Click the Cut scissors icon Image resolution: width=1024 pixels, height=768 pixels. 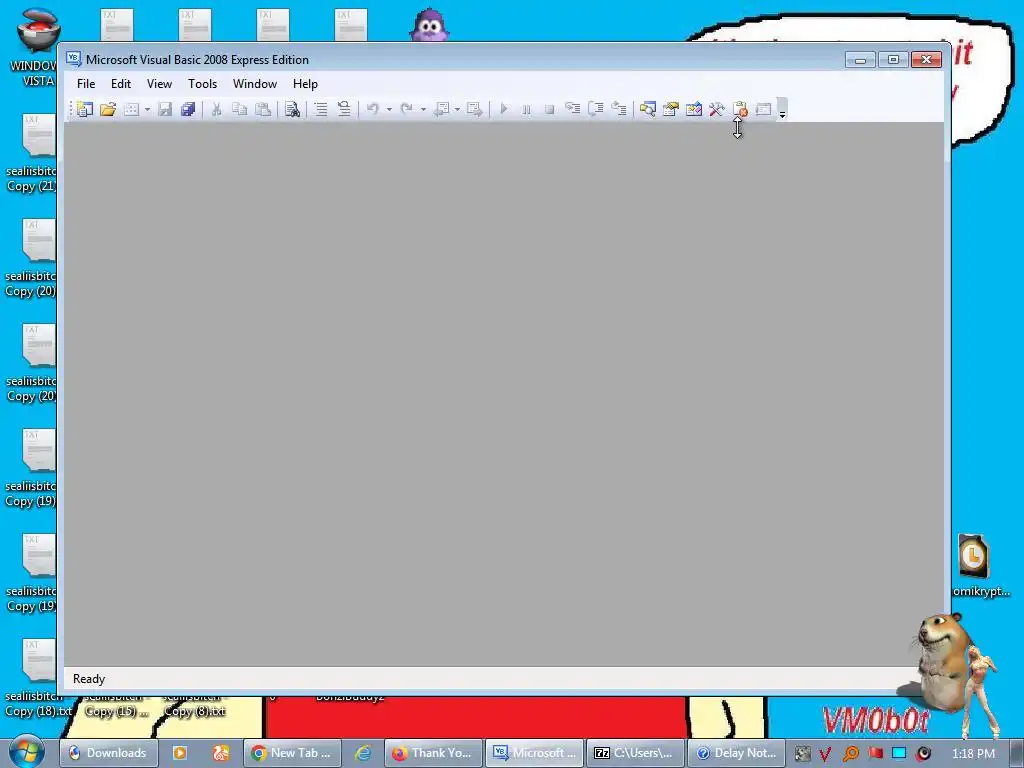pyautogui.click(x=216, y=109)
